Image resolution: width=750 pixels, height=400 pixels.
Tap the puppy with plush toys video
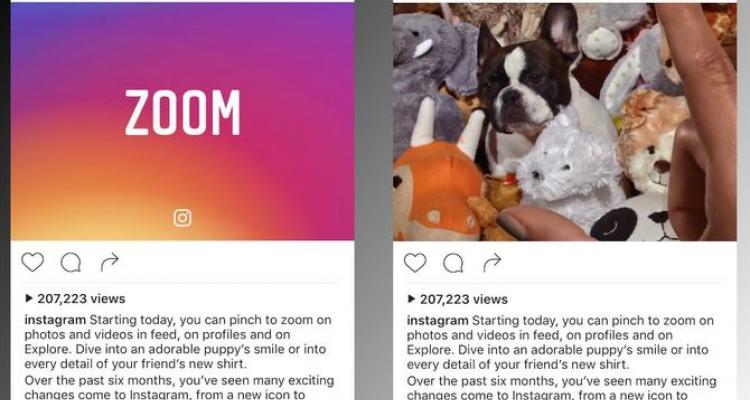tap(565, 122)
